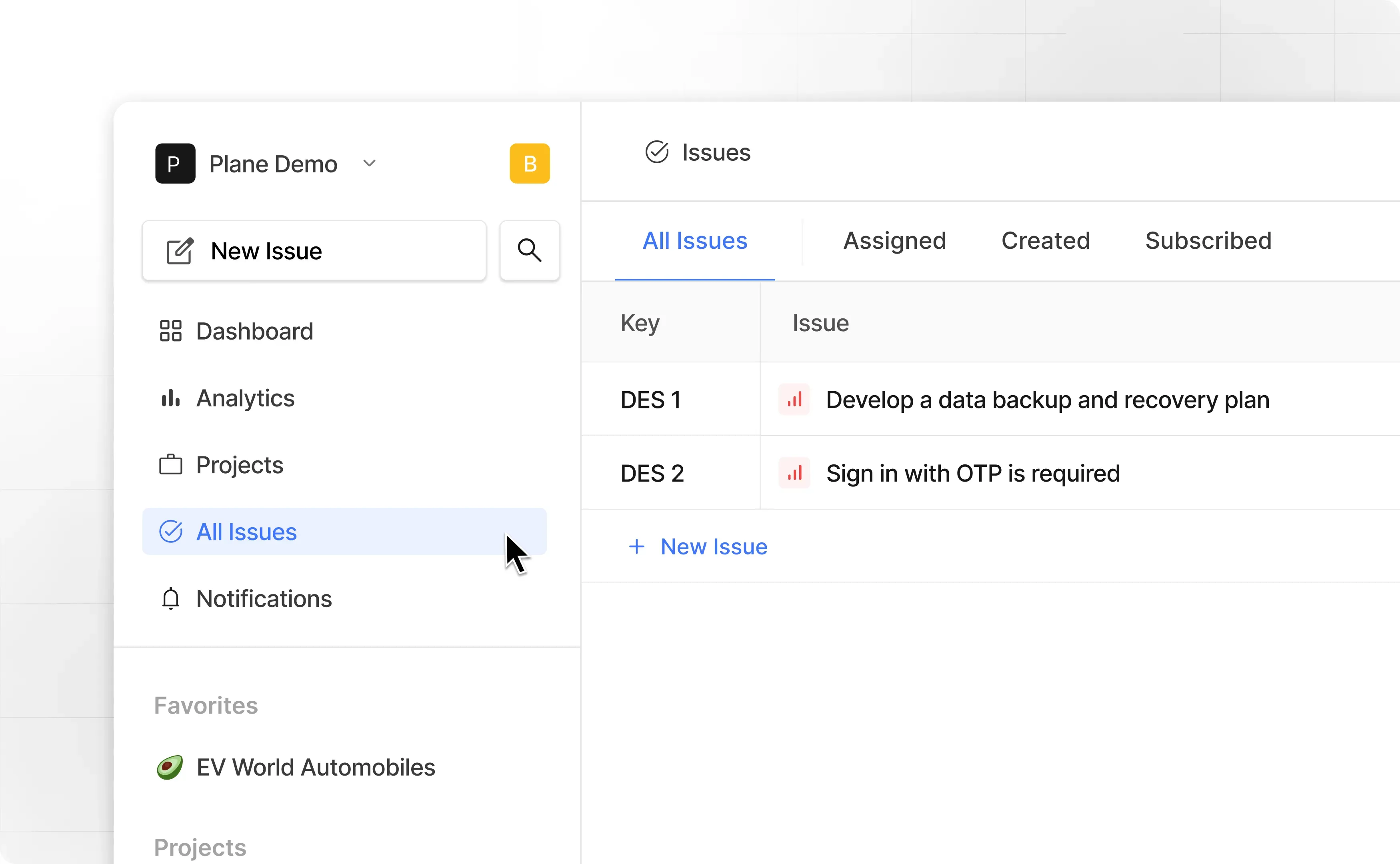The width and height of the screenshot is (1400, 864).
Task: Collapse the Favorites section header
Action: [x=206, y=705]
